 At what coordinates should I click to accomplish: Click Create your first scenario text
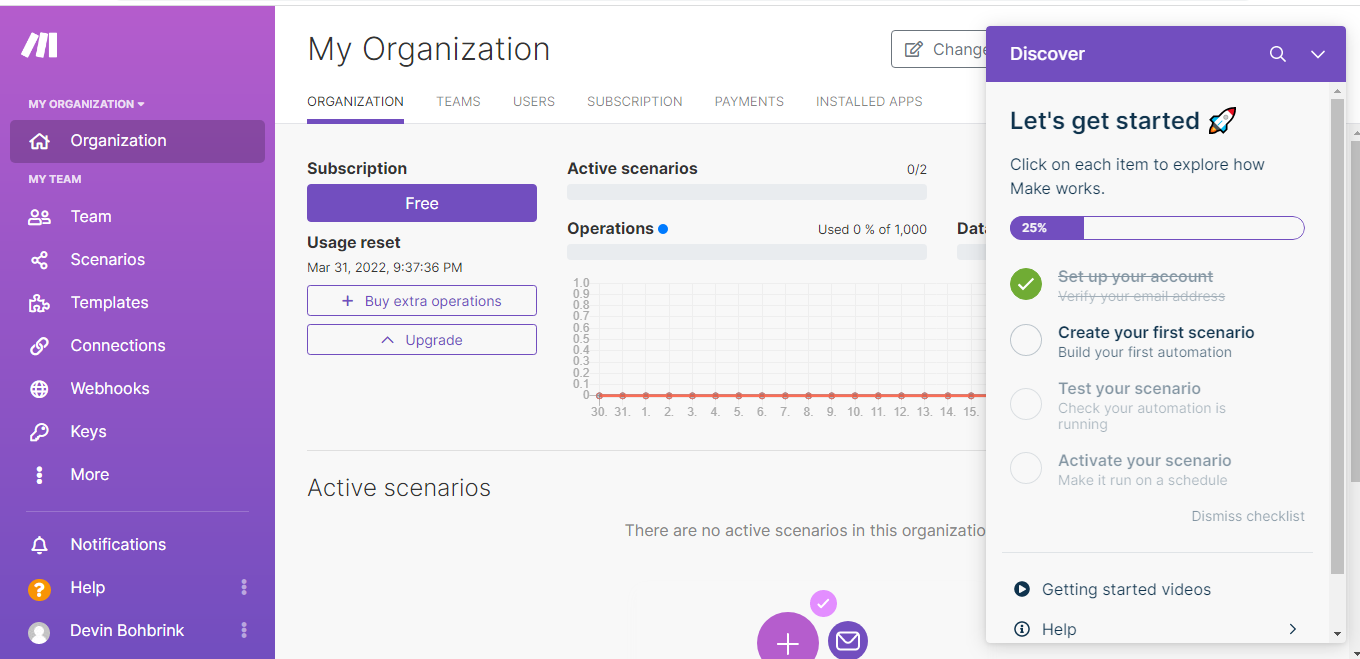(1156, 333)
